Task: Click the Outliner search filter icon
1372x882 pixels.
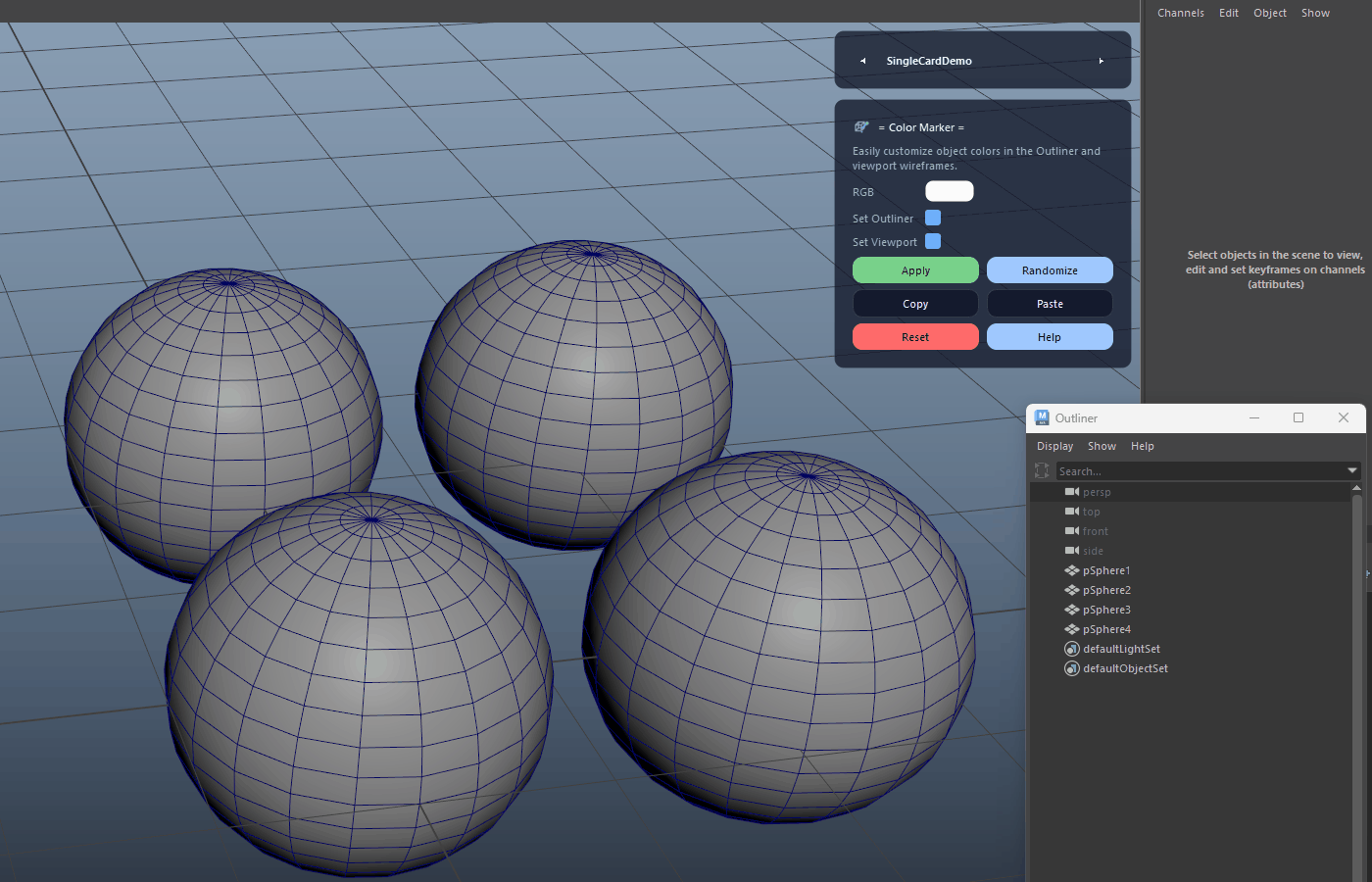Action: pos(1042,471)
